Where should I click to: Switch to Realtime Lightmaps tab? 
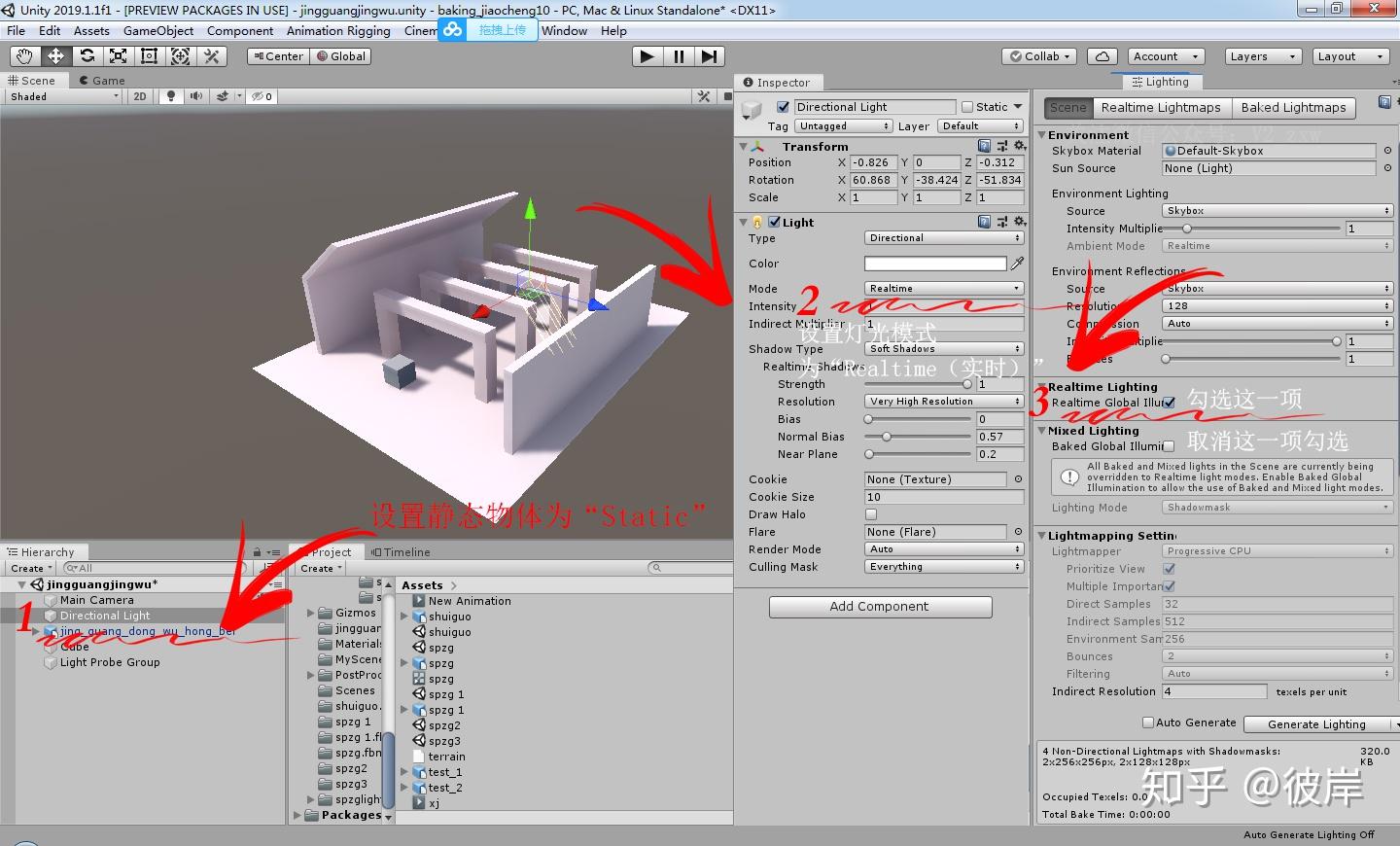(1161, 108)
